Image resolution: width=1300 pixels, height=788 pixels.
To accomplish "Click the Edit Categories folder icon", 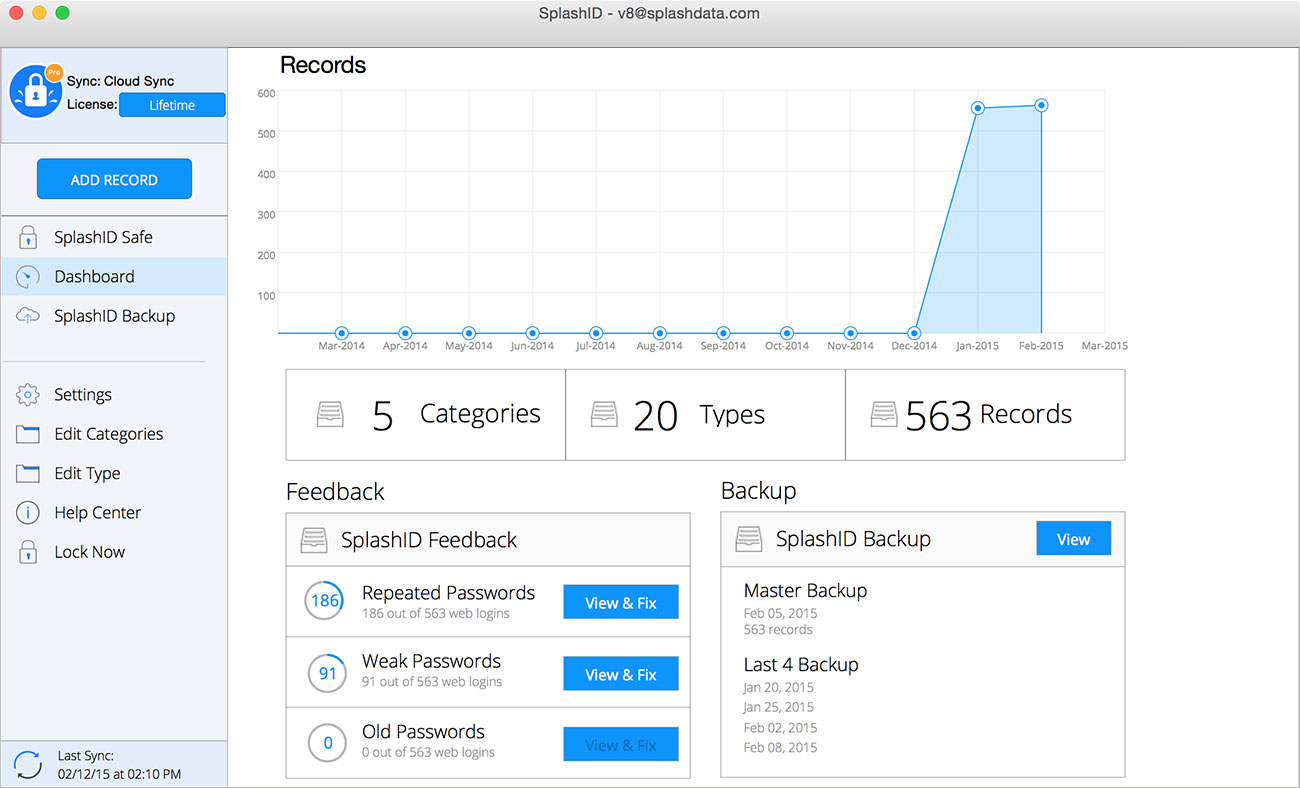I will tap(28, 434).
